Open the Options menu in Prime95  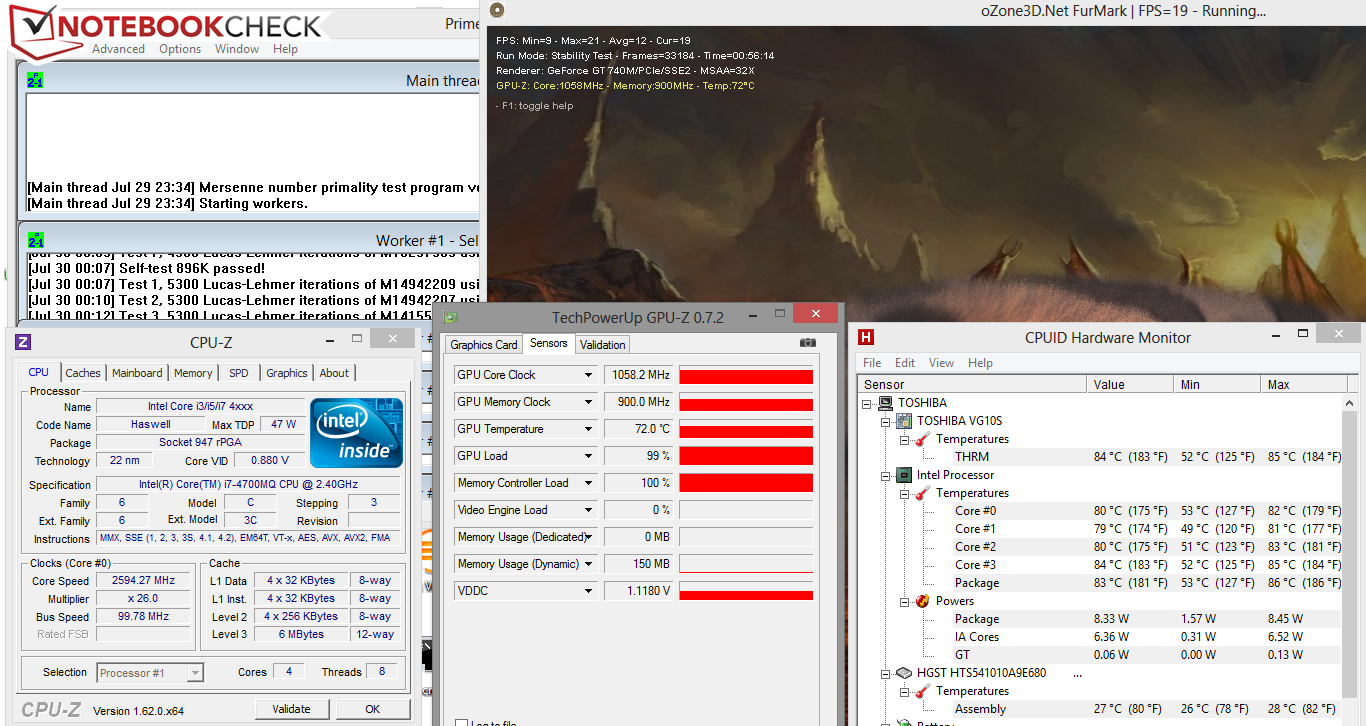coord(180,49)
